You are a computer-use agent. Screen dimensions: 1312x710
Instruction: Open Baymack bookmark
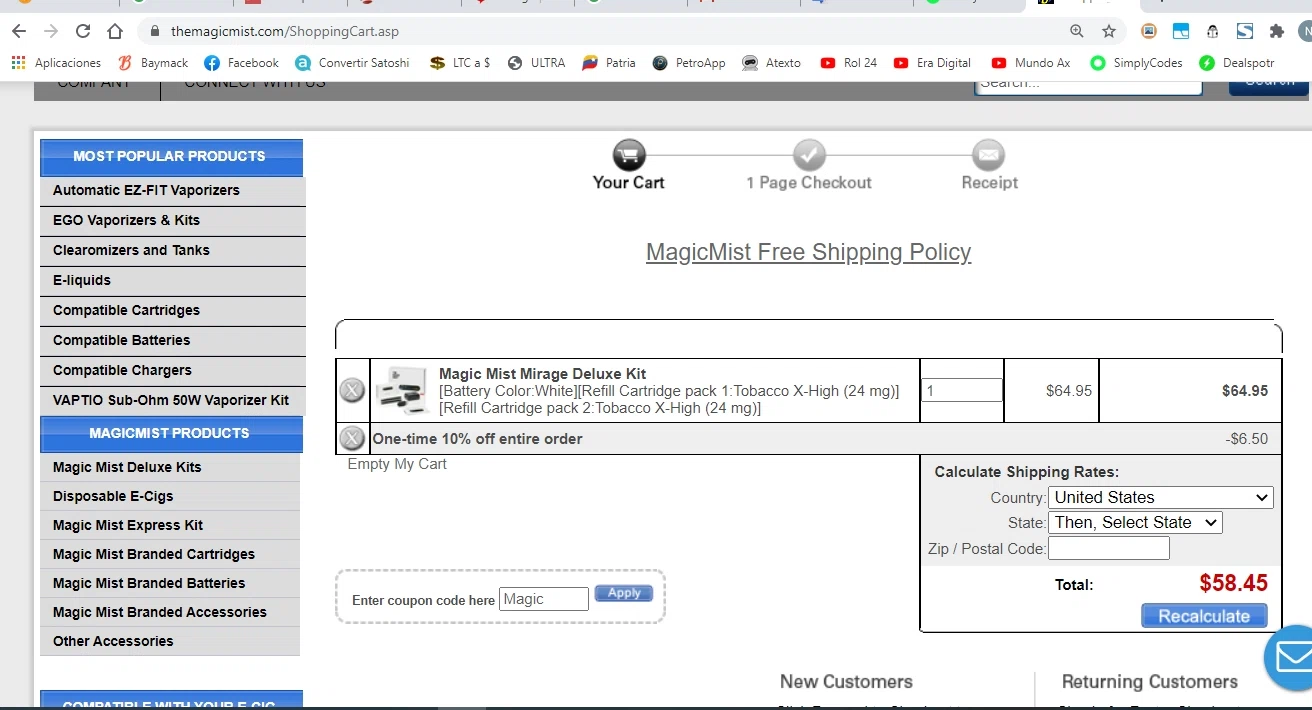[153, 62]
